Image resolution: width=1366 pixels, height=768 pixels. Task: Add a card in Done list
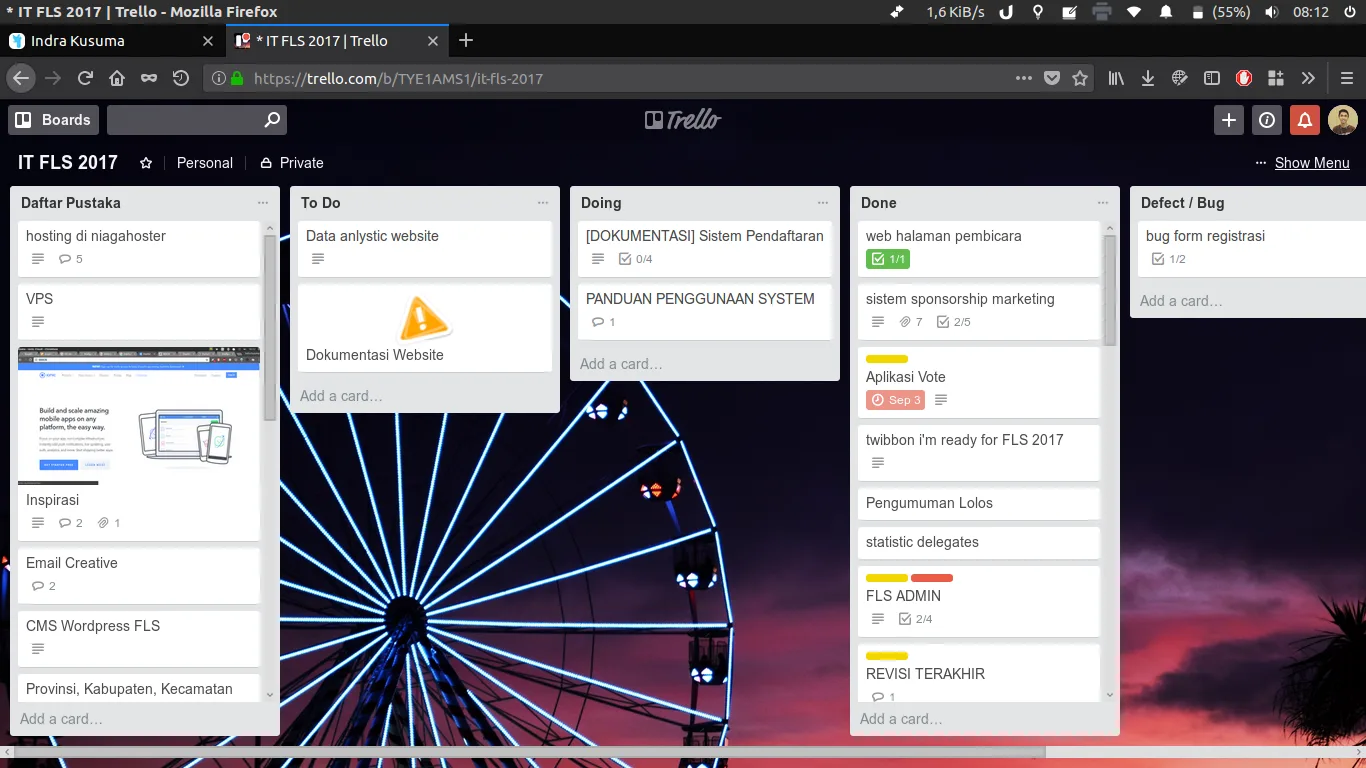(x=901, y=719)
